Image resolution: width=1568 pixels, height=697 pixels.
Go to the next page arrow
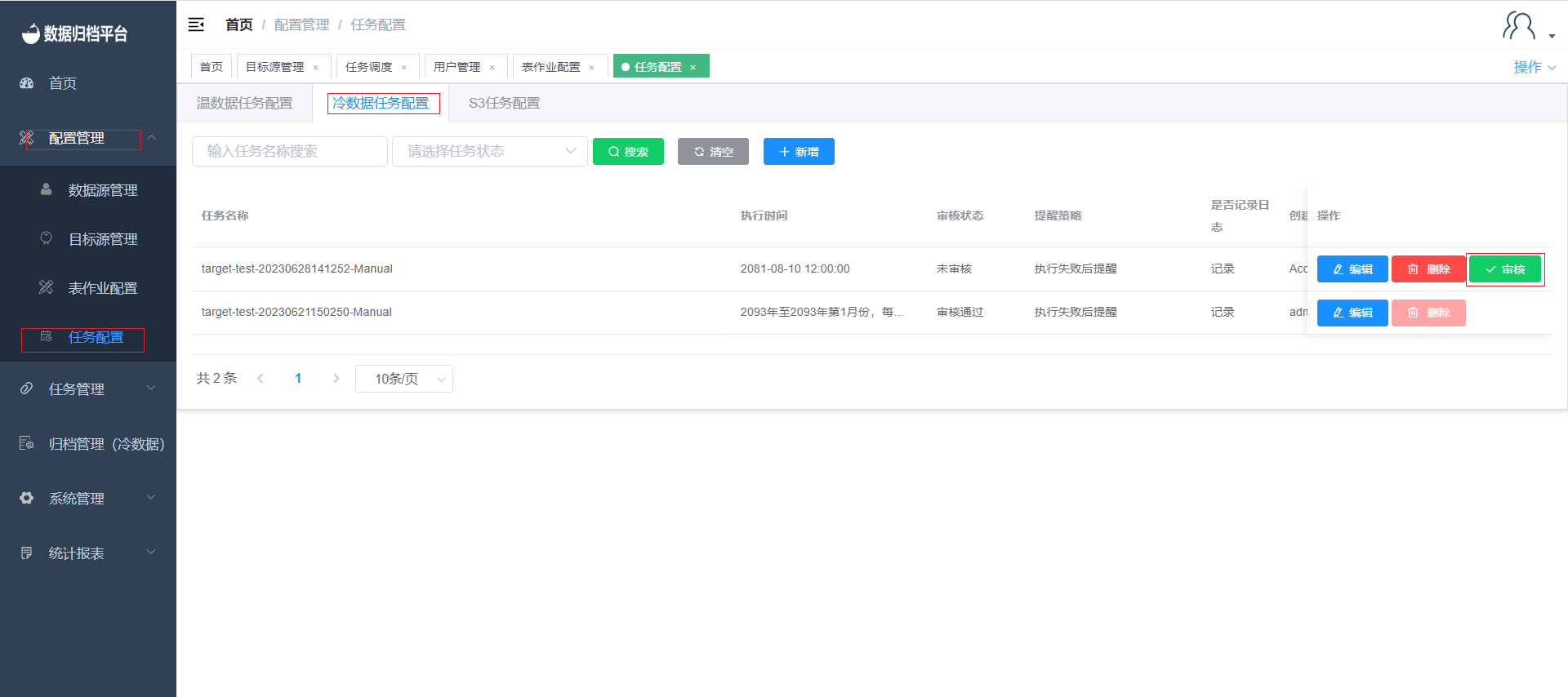[336, 378]
